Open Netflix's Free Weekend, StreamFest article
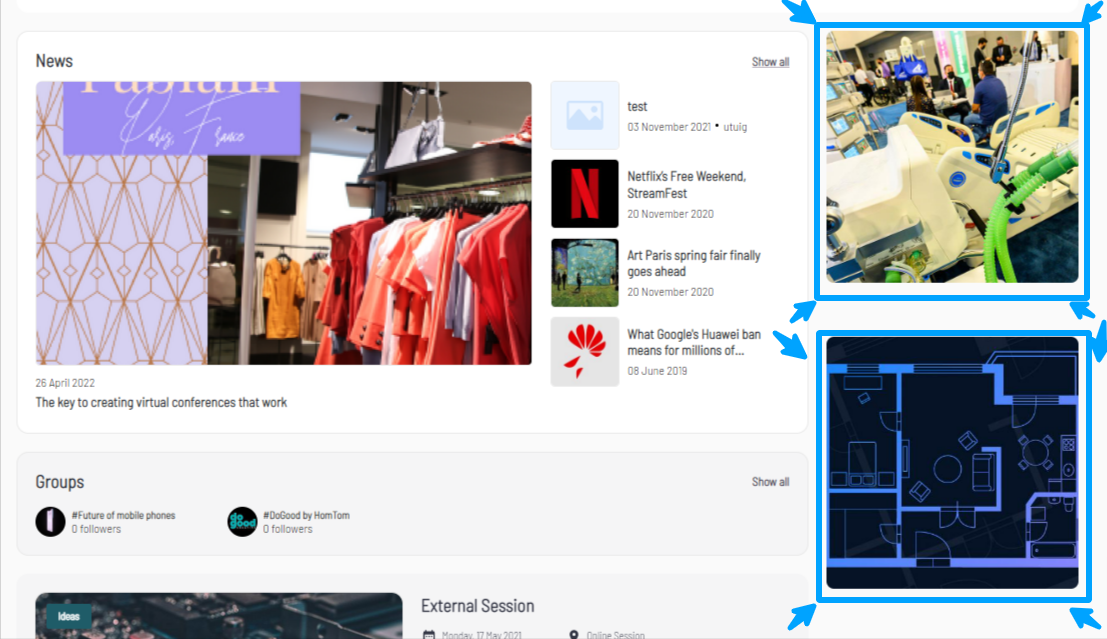 (686, 184)
